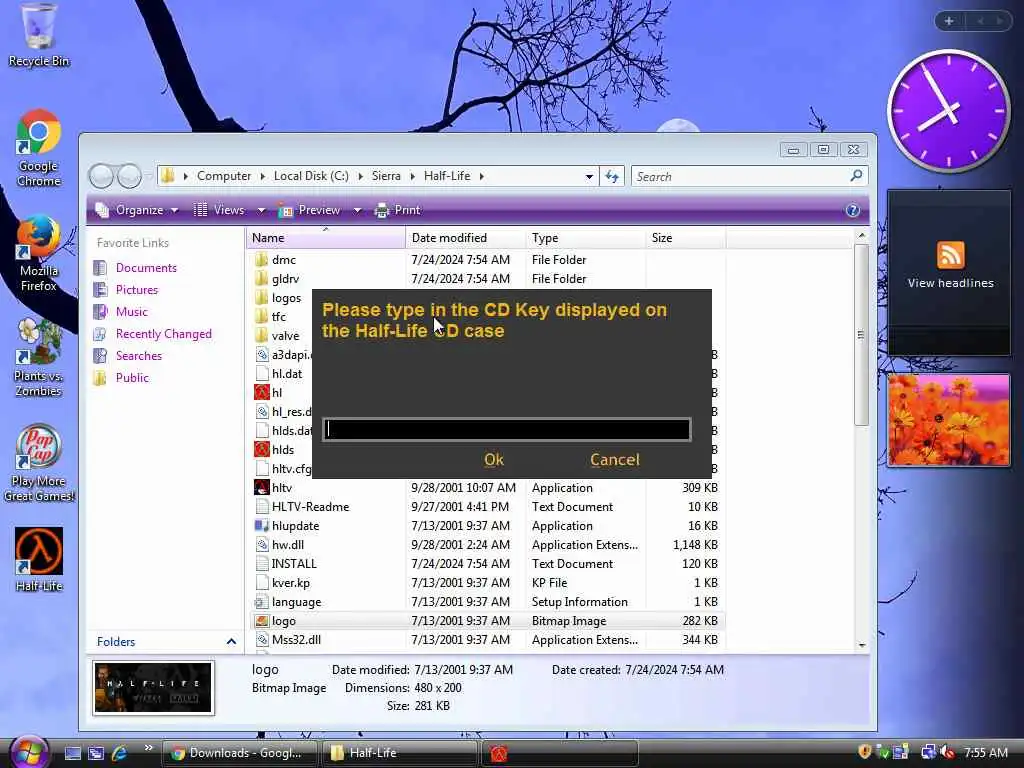Open the Views dropdown arrow
Image resolution: width=1024 pixels, height=768 pixels.
point(261,210)
